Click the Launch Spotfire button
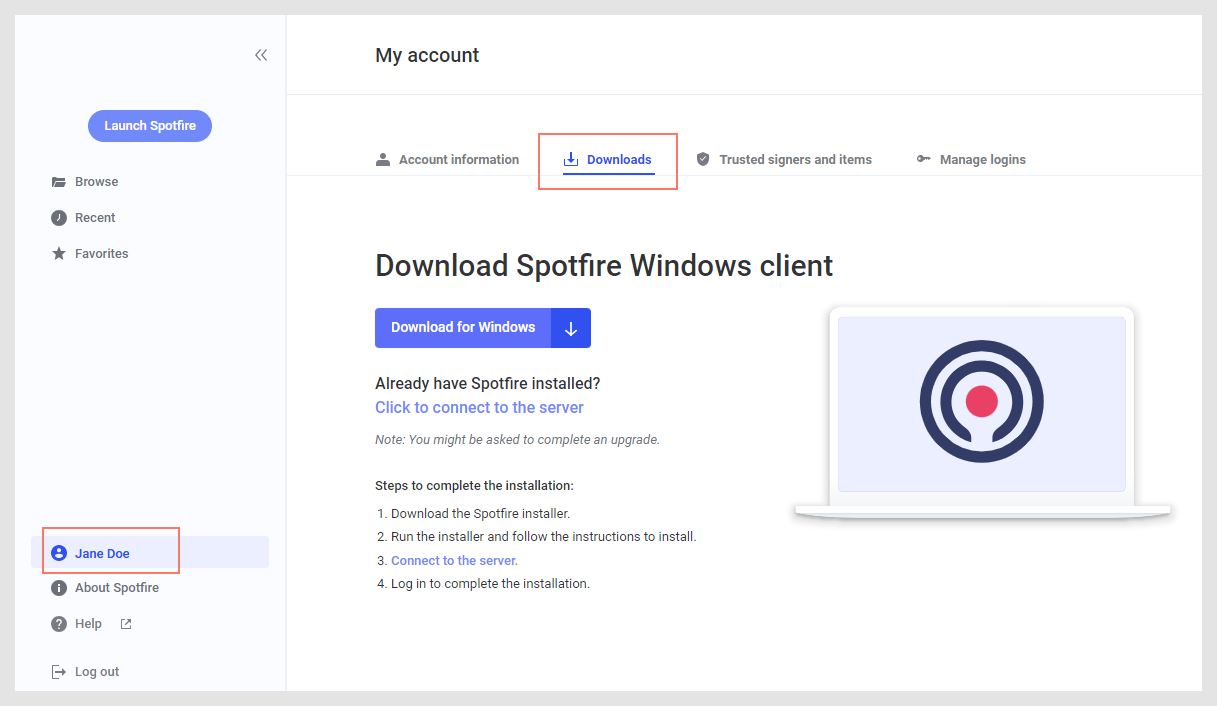 point(149,125)
